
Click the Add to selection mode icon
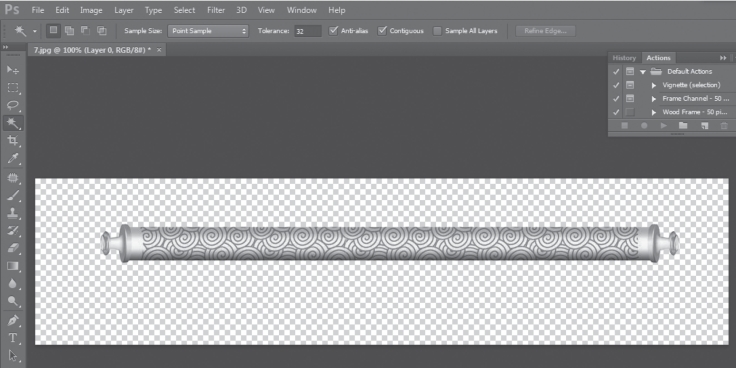pyautogui.click(x=69, y=31)
